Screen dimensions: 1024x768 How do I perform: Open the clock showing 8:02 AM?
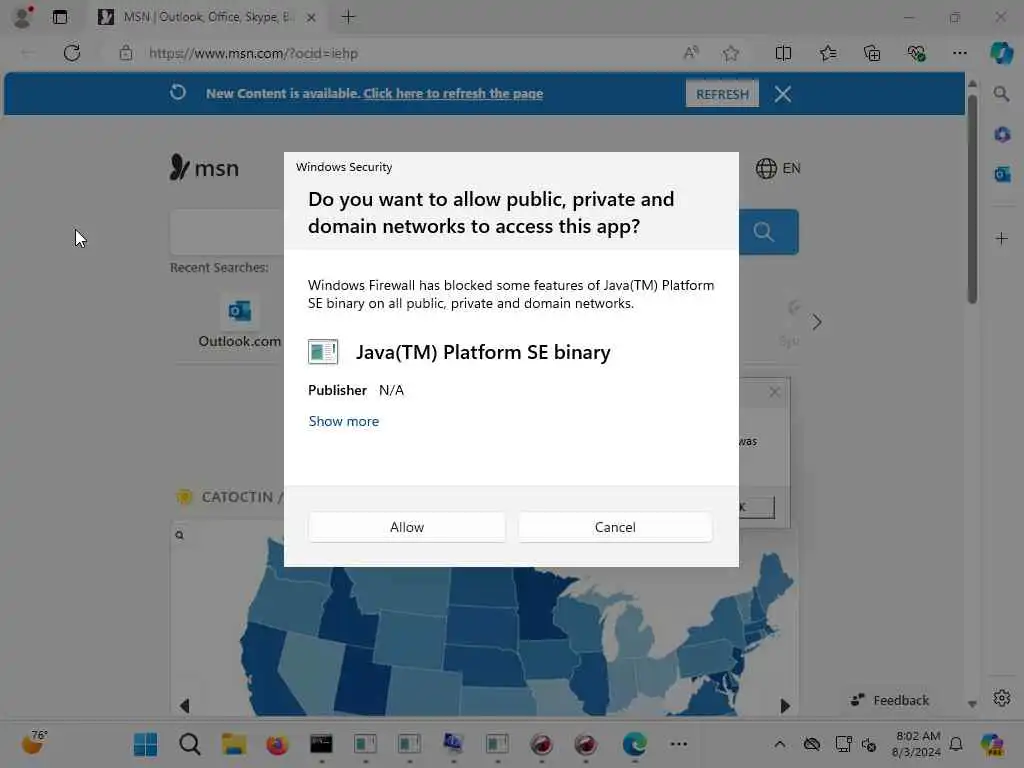[x=917, y=744]
